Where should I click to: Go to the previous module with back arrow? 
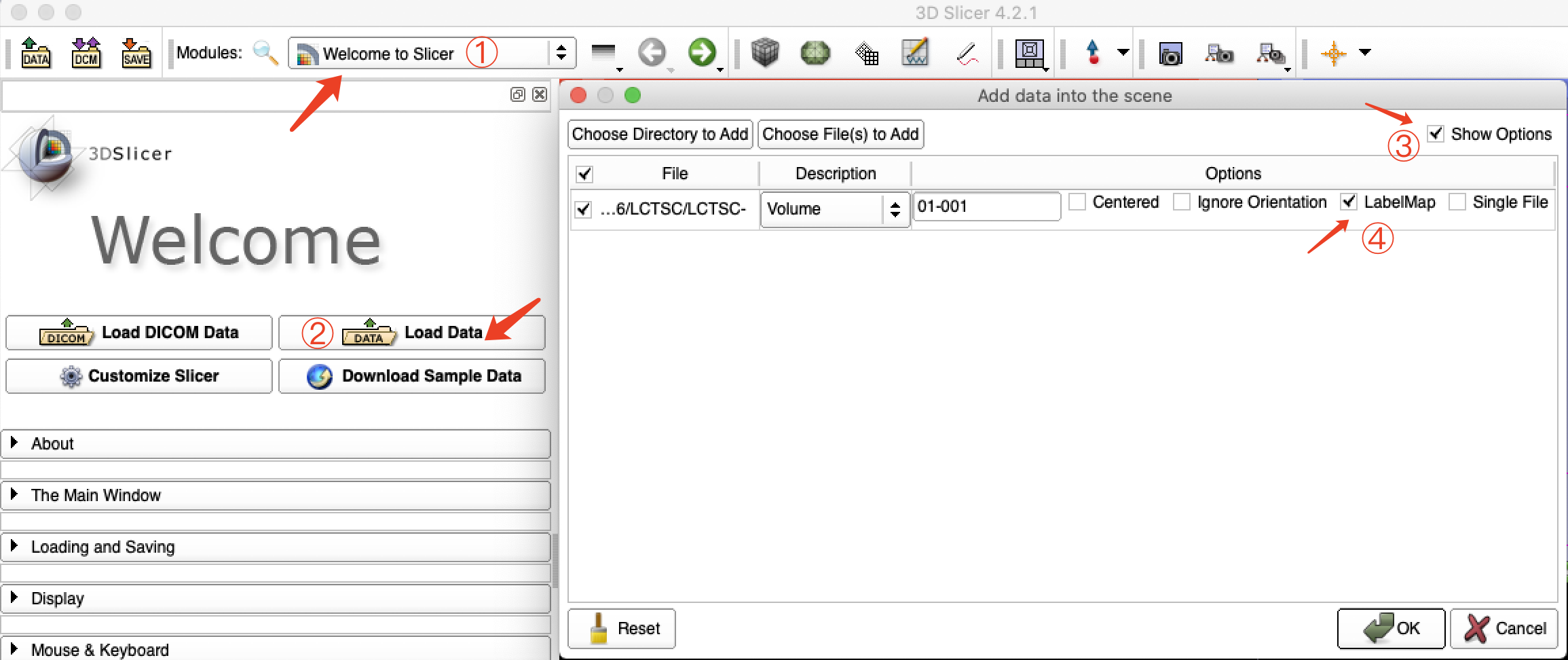(x=652, y=53)
